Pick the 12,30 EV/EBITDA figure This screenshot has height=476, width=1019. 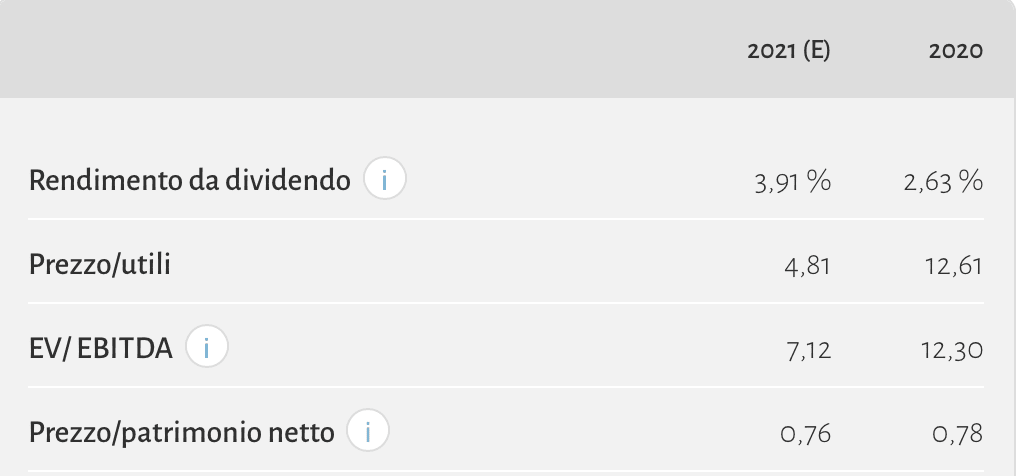952,350
